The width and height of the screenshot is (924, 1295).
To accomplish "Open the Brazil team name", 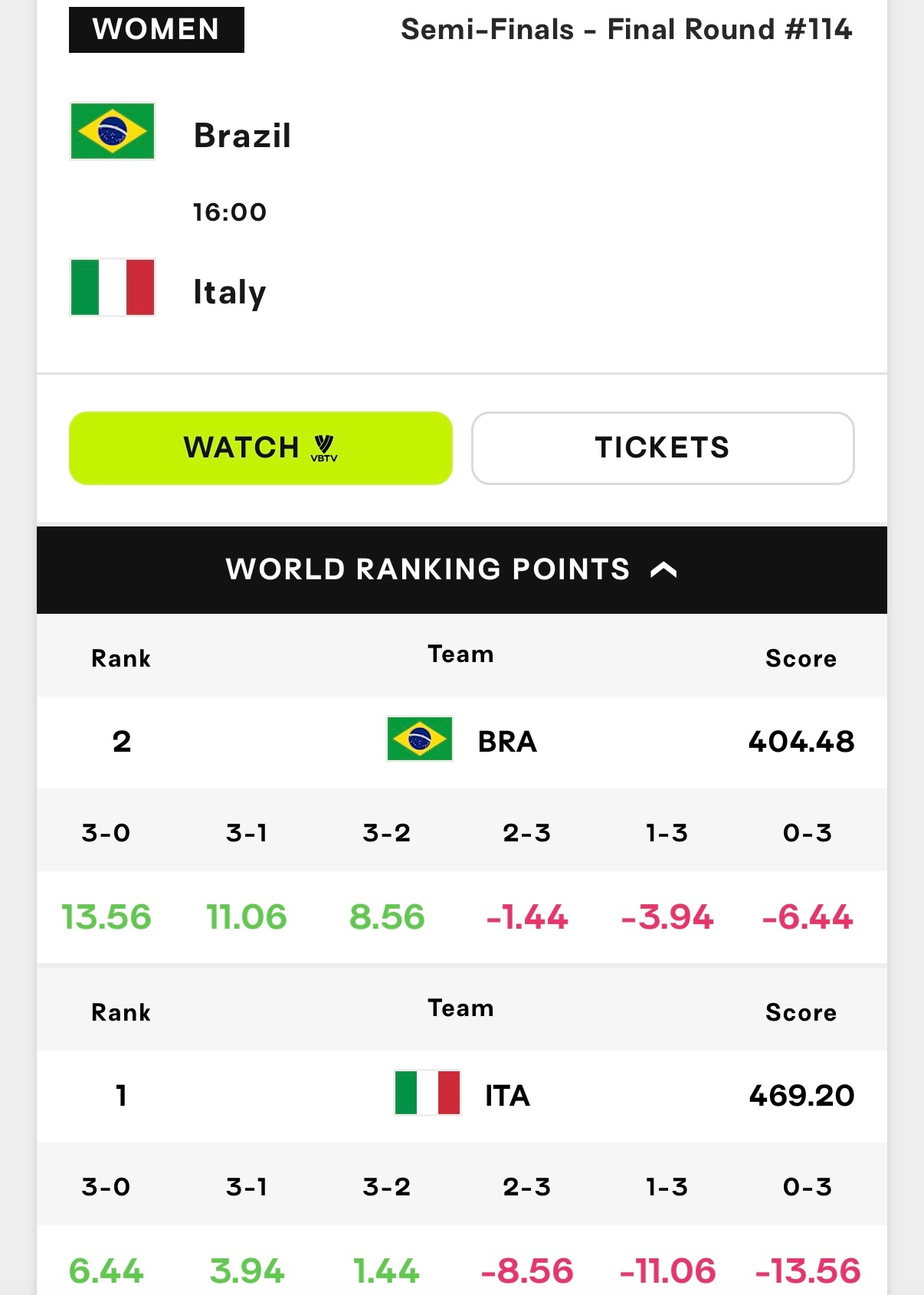I will (242, 136).
